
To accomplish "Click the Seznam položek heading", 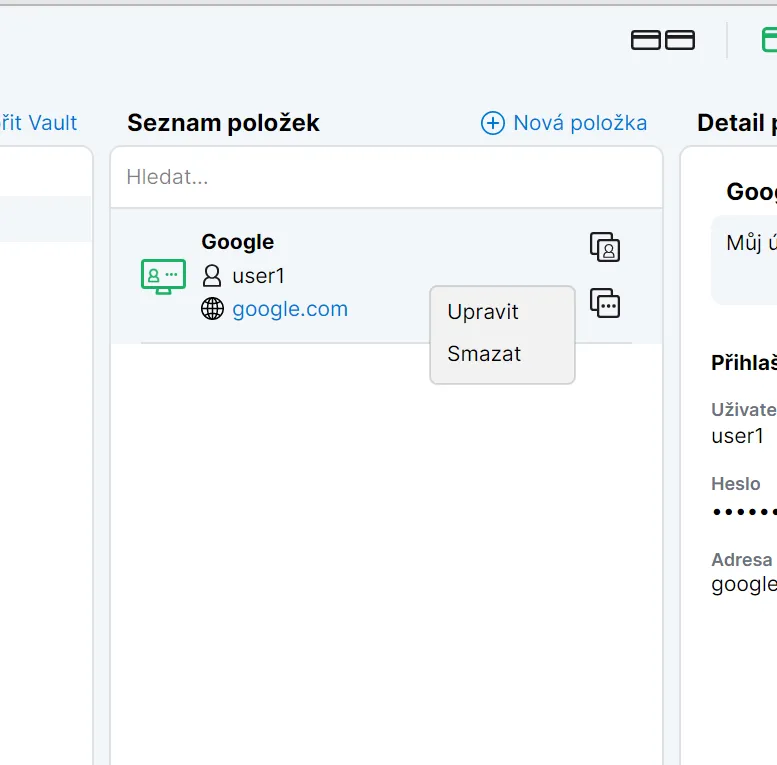I will tap(223, 123).
